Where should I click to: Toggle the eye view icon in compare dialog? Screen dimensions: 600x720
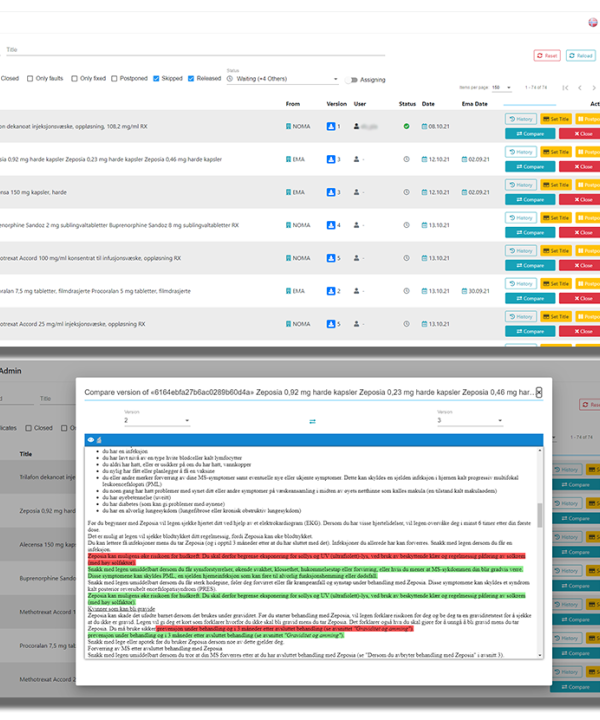coord(91,440)
